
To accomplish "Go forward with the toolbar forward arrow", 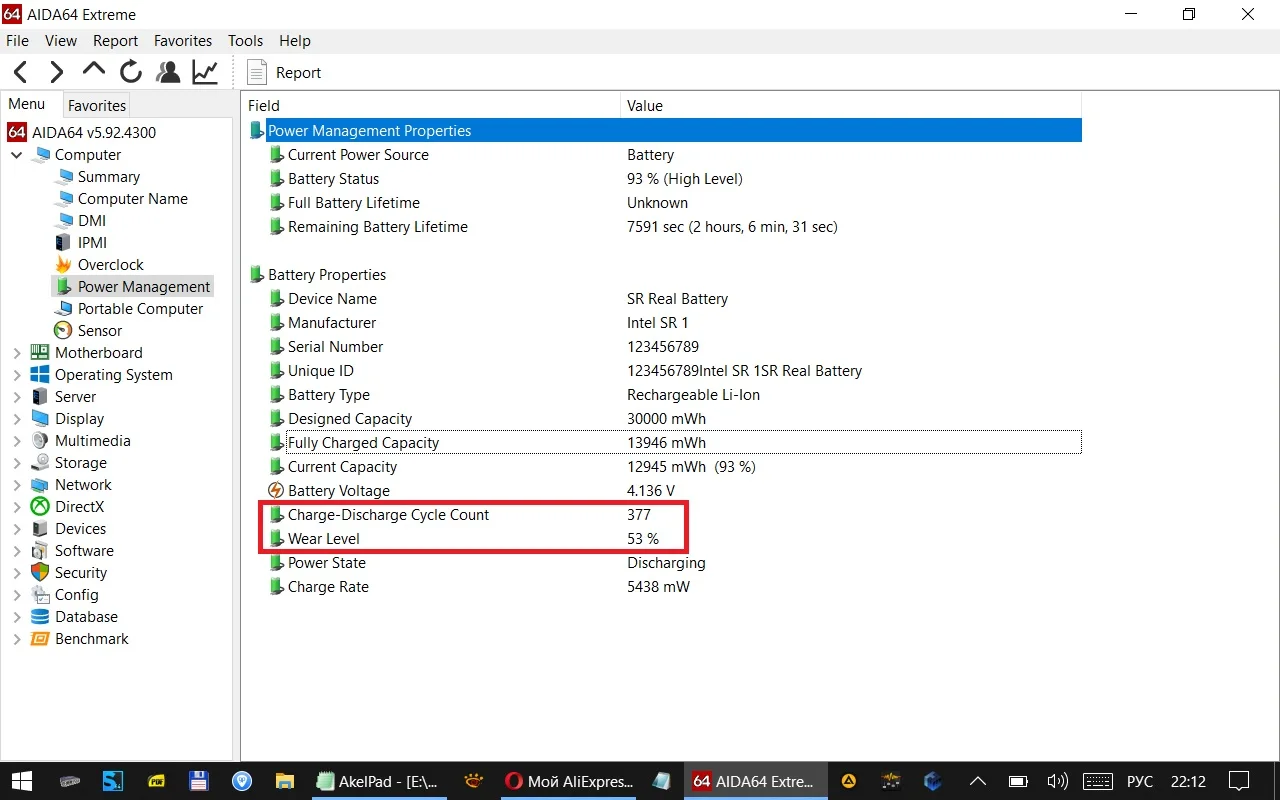I will pos(57,72).
